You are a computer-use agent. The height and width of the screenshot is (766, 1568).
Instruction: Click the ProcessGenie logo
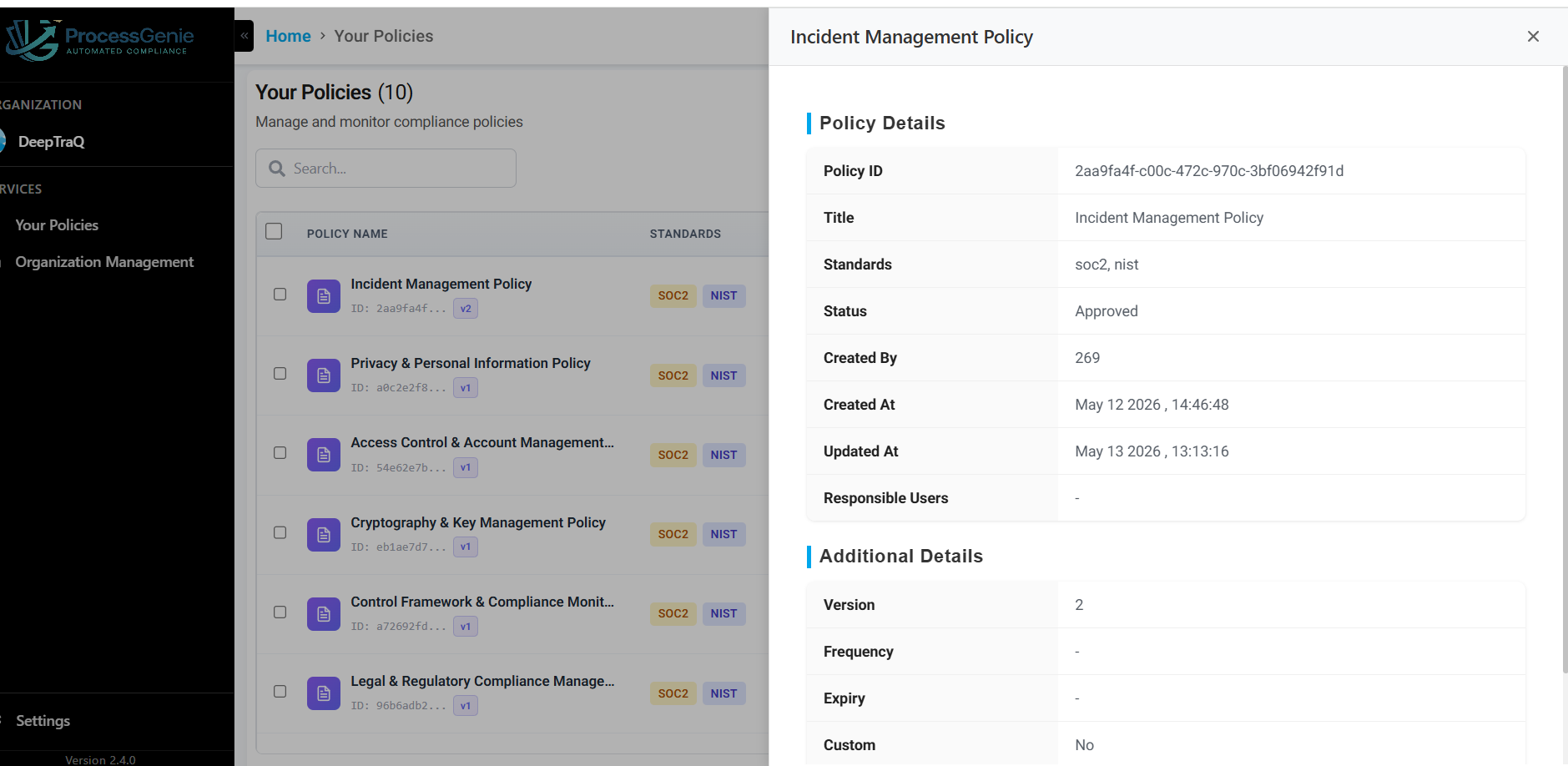click(x=100, y=40)
